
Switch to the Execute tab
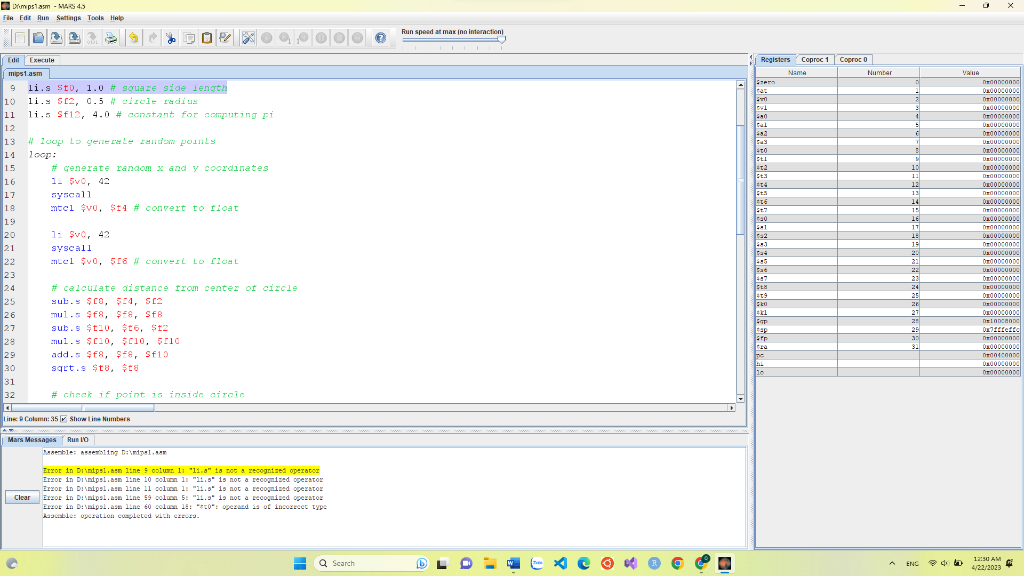43,60
